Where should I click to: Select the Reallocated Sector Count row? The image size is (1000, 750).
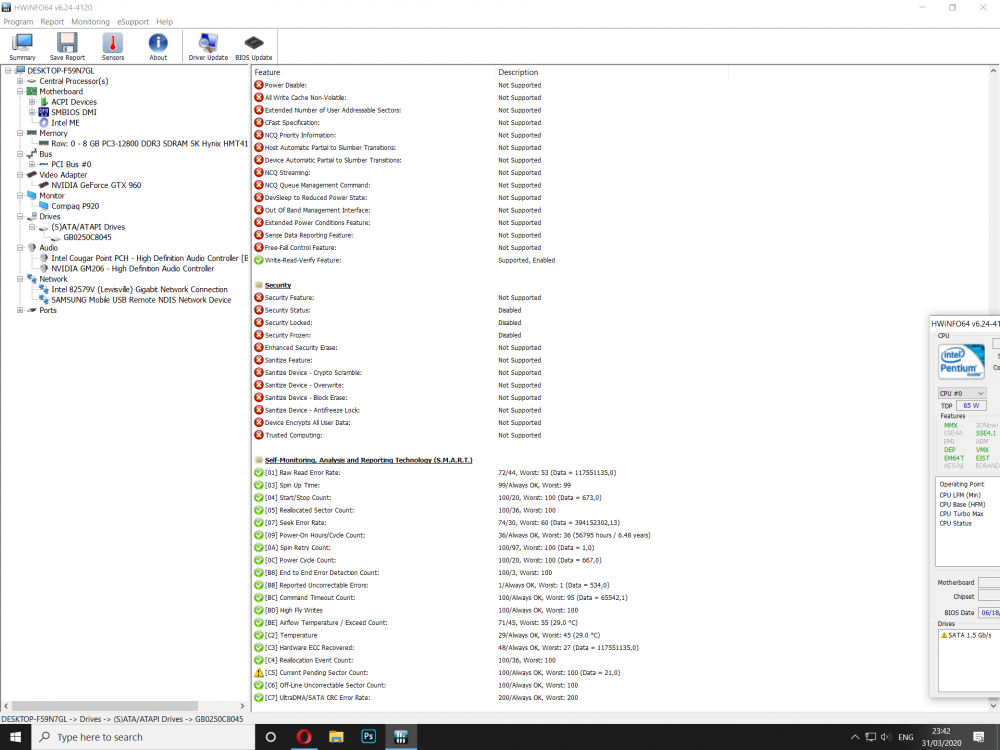(405, 510)
